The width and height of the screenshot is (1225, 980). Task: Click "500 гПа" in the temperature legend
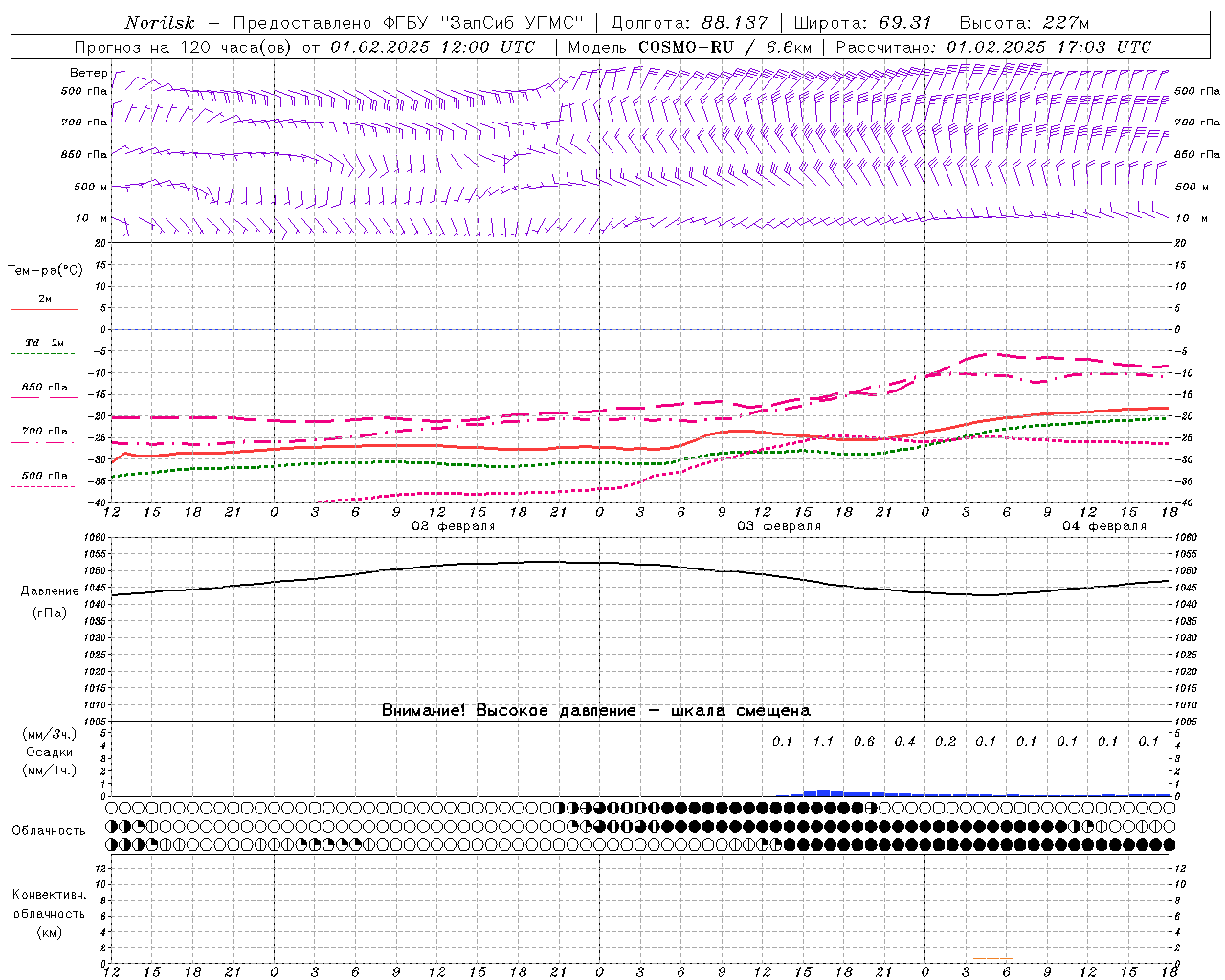(45, 476)
